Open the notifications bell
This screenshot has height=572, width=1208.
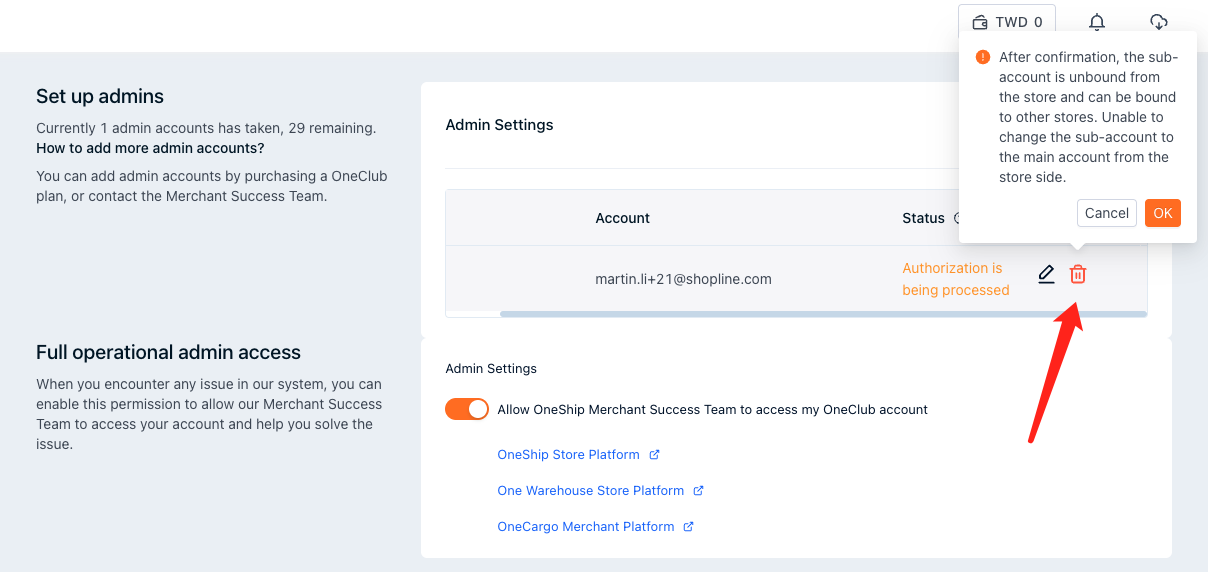(1097, 22)
